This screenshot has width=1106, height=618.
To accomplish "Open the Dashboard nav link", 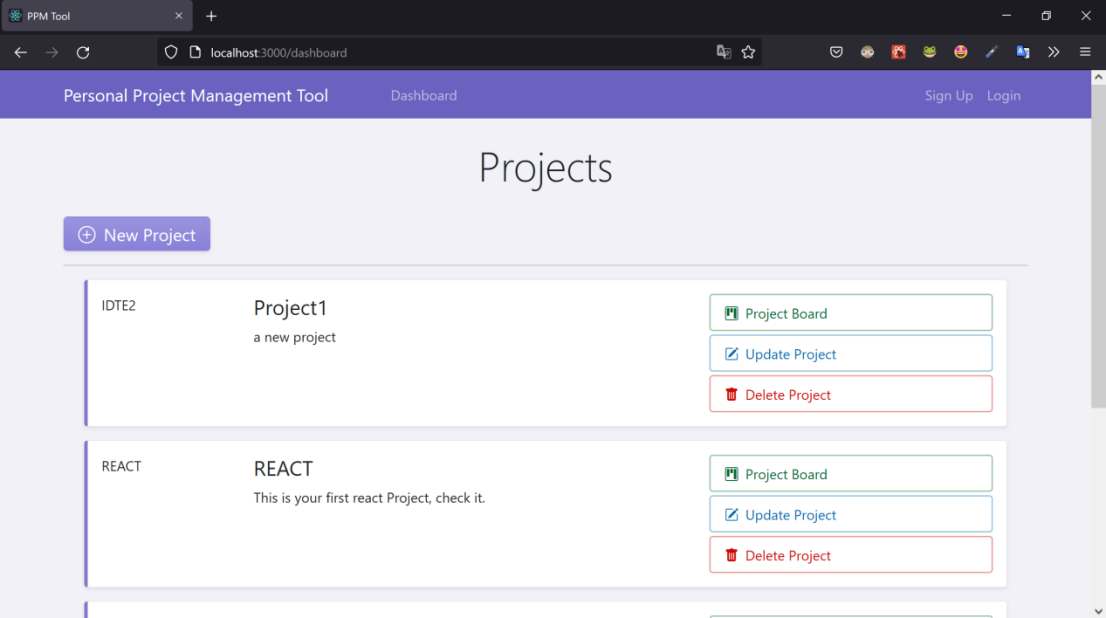I will 423,95.
